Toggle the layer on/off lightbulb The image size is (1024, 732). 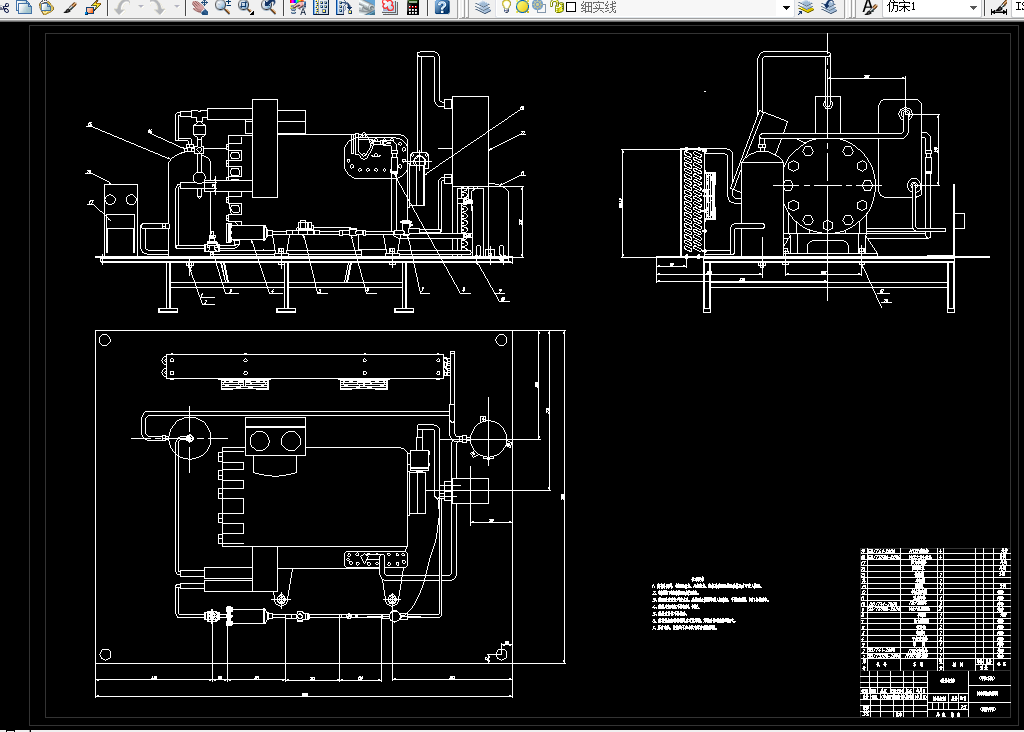506,7
